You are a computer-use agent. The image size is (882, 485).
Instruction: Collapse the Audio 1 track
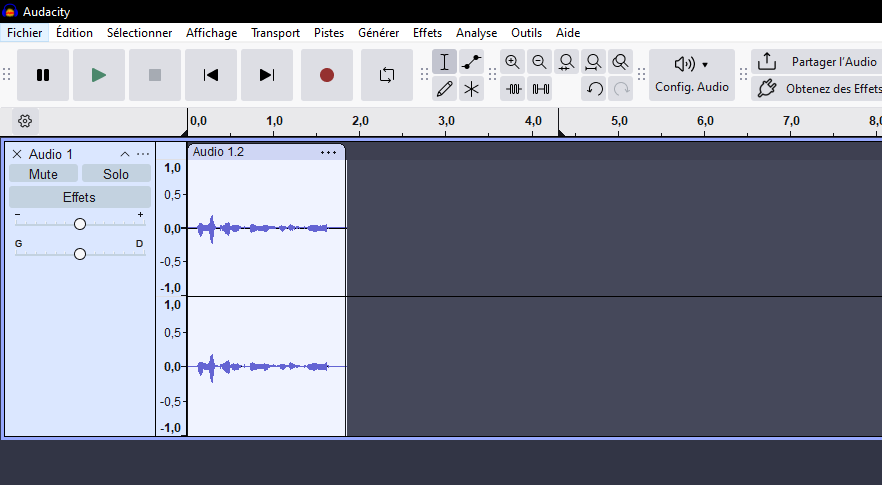point(125,154)
